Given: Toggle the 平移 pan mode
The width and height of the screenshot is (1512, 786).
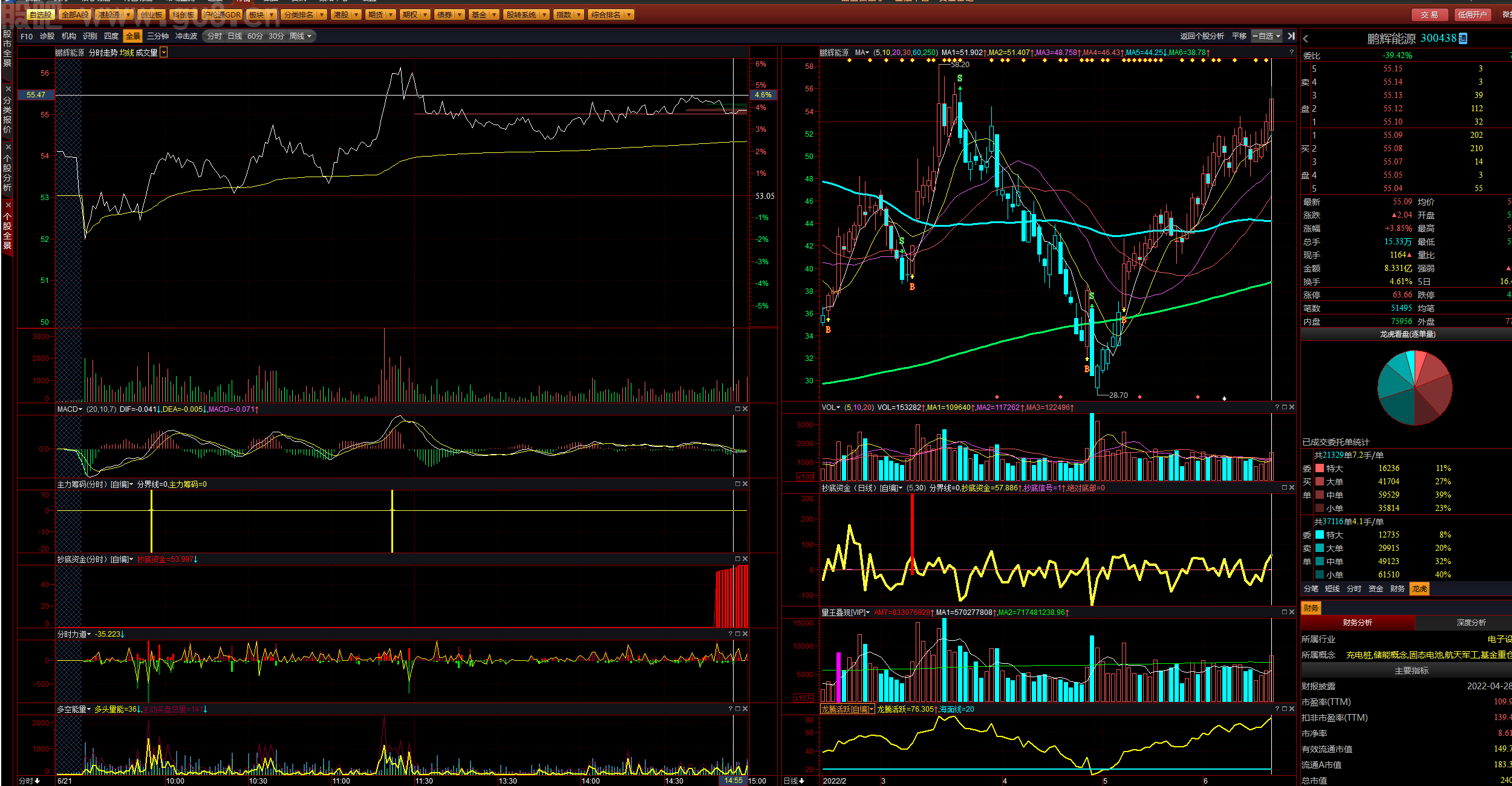Looking at the screenshot, I should [1239, 36].
